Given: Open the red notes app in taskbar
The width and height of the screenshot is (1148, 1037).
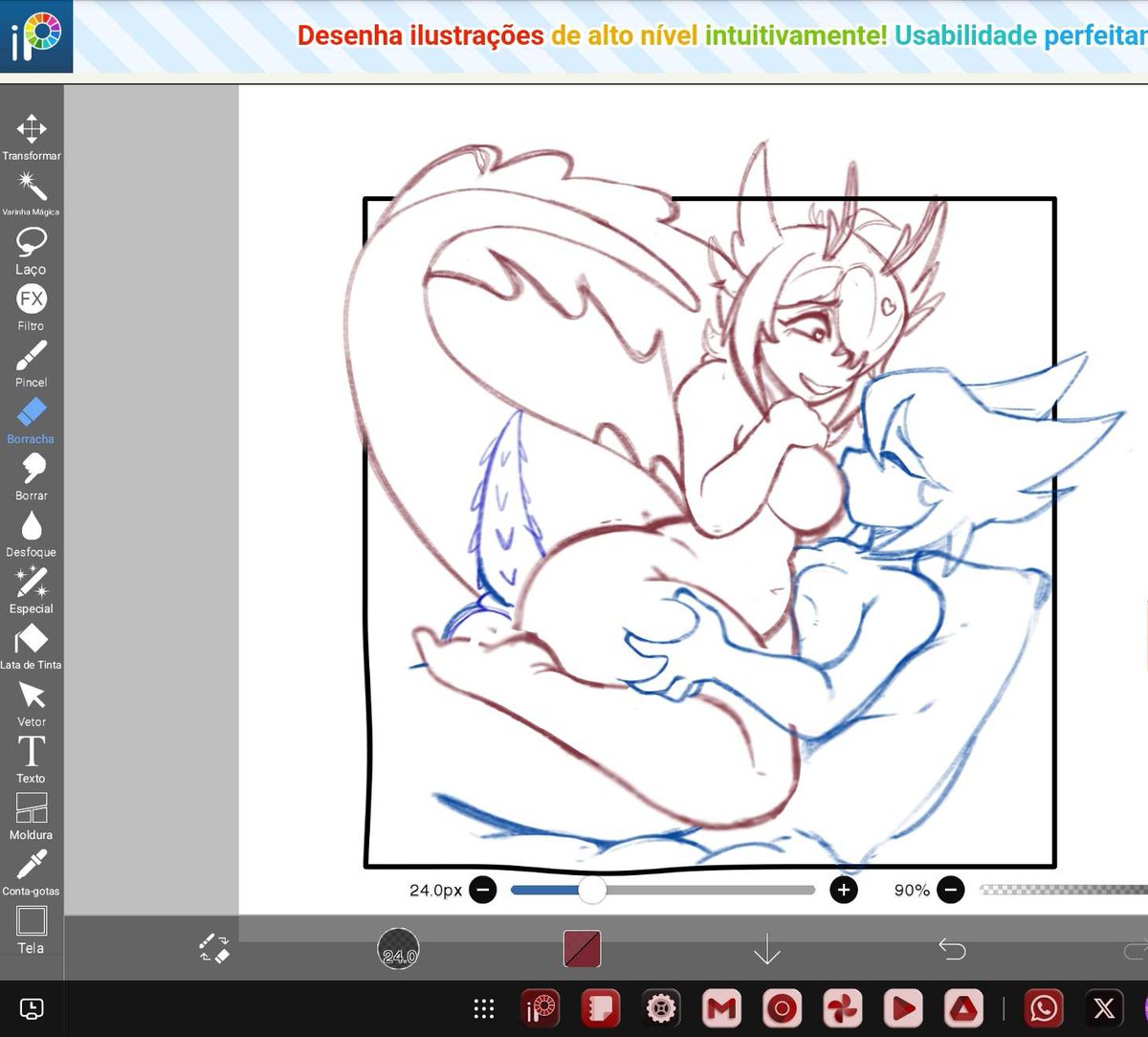Looking at the screenshot, I should click(600, 1008).
